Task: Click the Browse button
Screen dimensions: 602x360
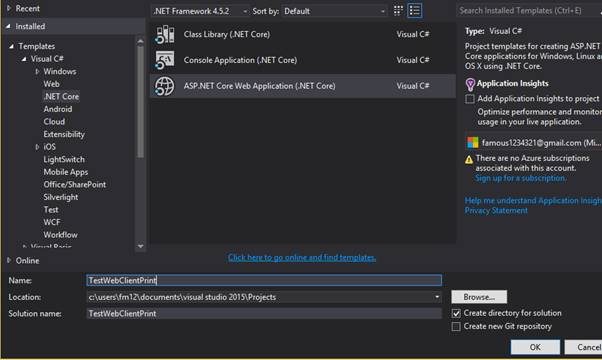Action: click(479, 297)
